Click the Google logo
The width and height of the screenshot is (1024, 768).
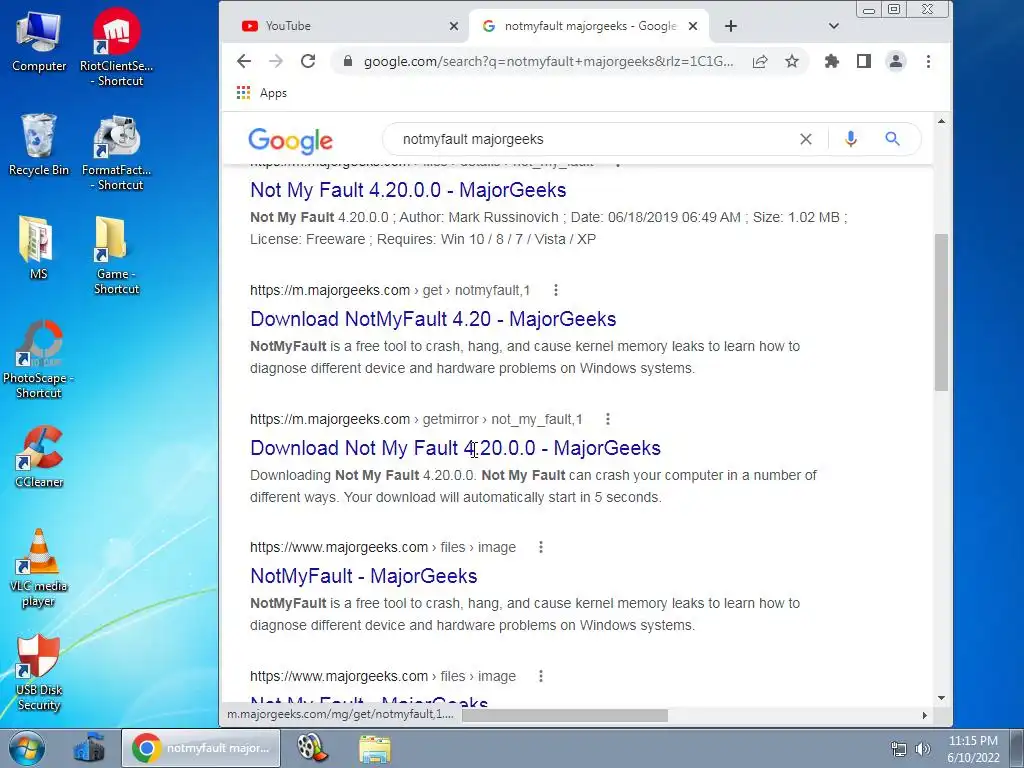291,140
